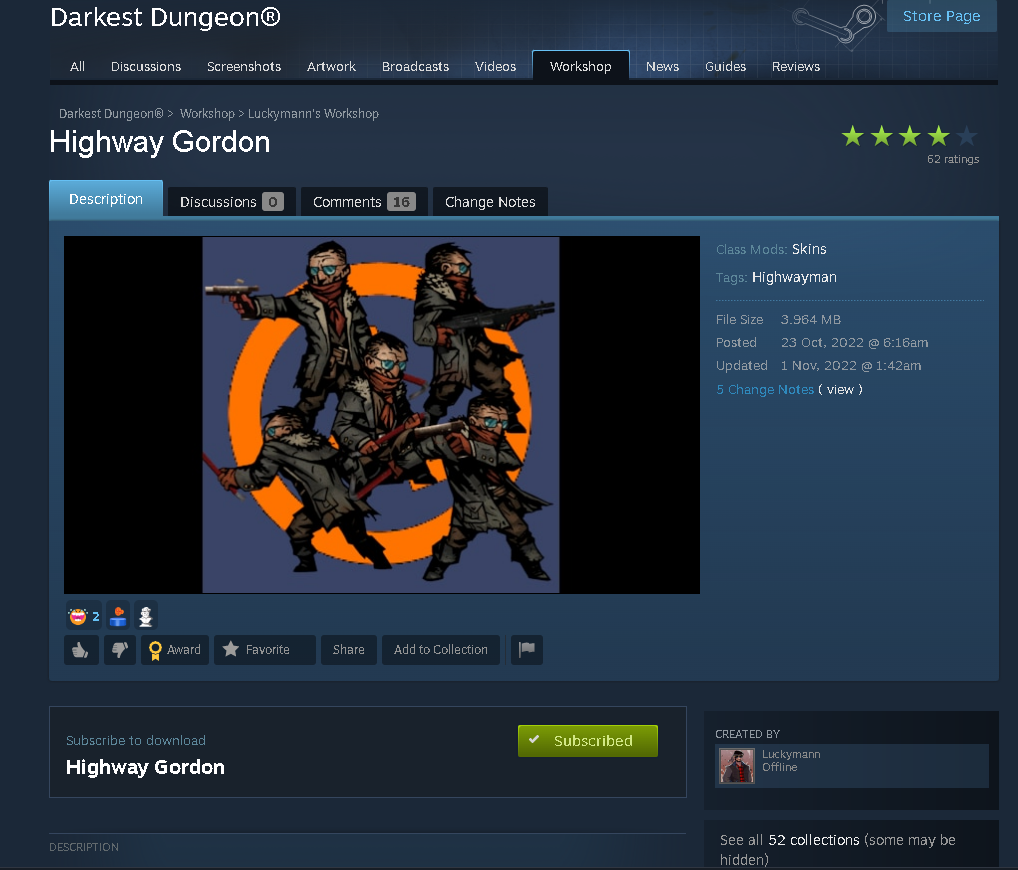Open the News hub tab
1018x870 pixels.
coord(662,66)
